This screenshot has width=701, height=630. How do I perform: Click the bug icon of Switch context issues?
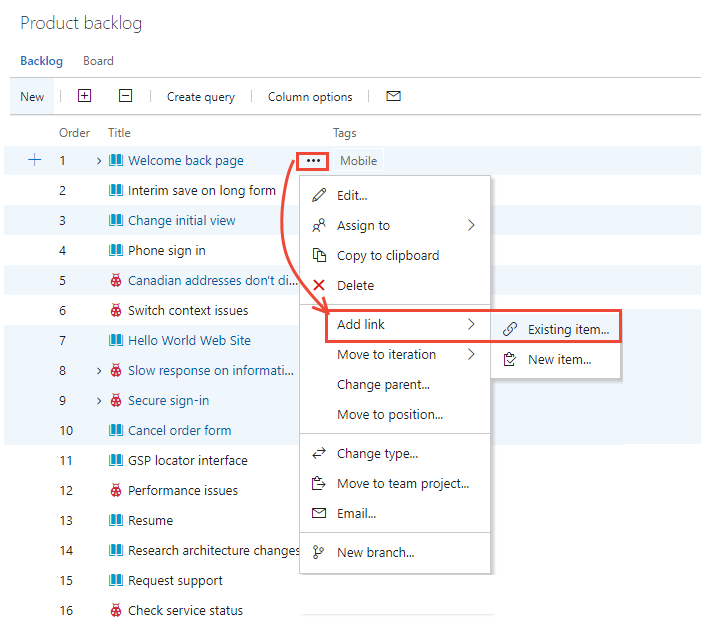[x=116, y=310]
